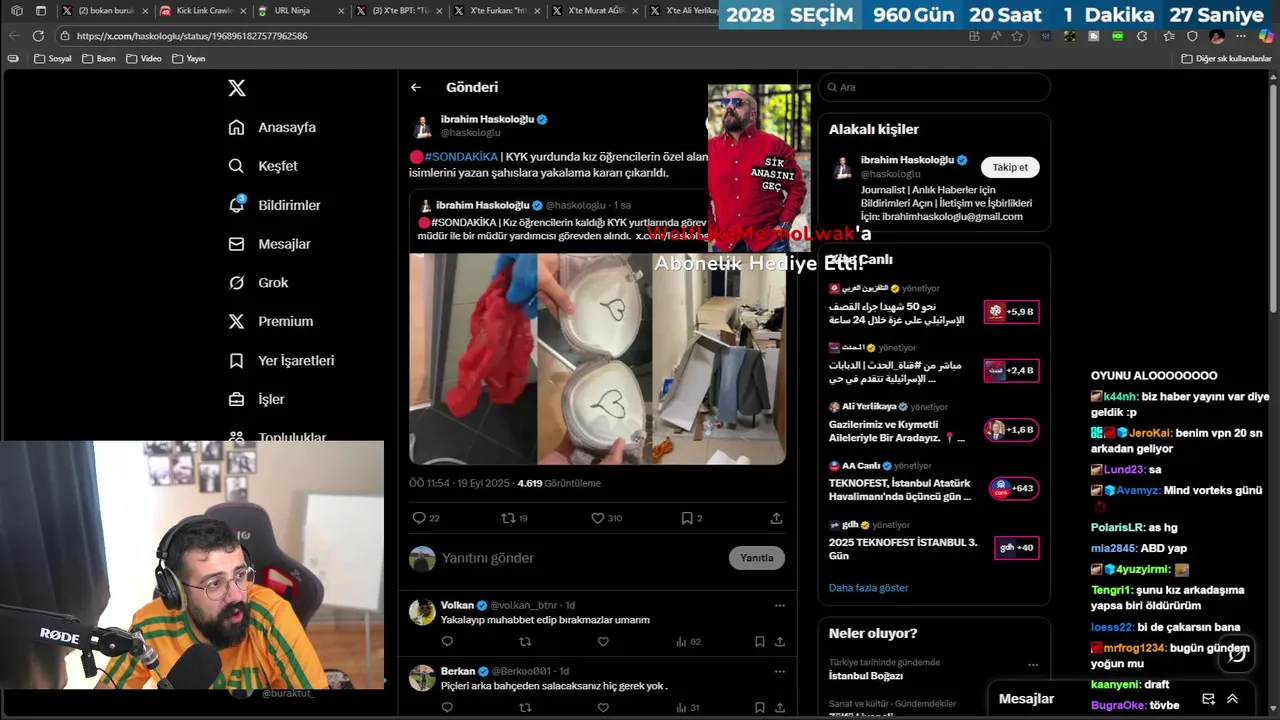Click the address bar URL
The width and height of the screenshot is (1280, 720).
(192, 36)
